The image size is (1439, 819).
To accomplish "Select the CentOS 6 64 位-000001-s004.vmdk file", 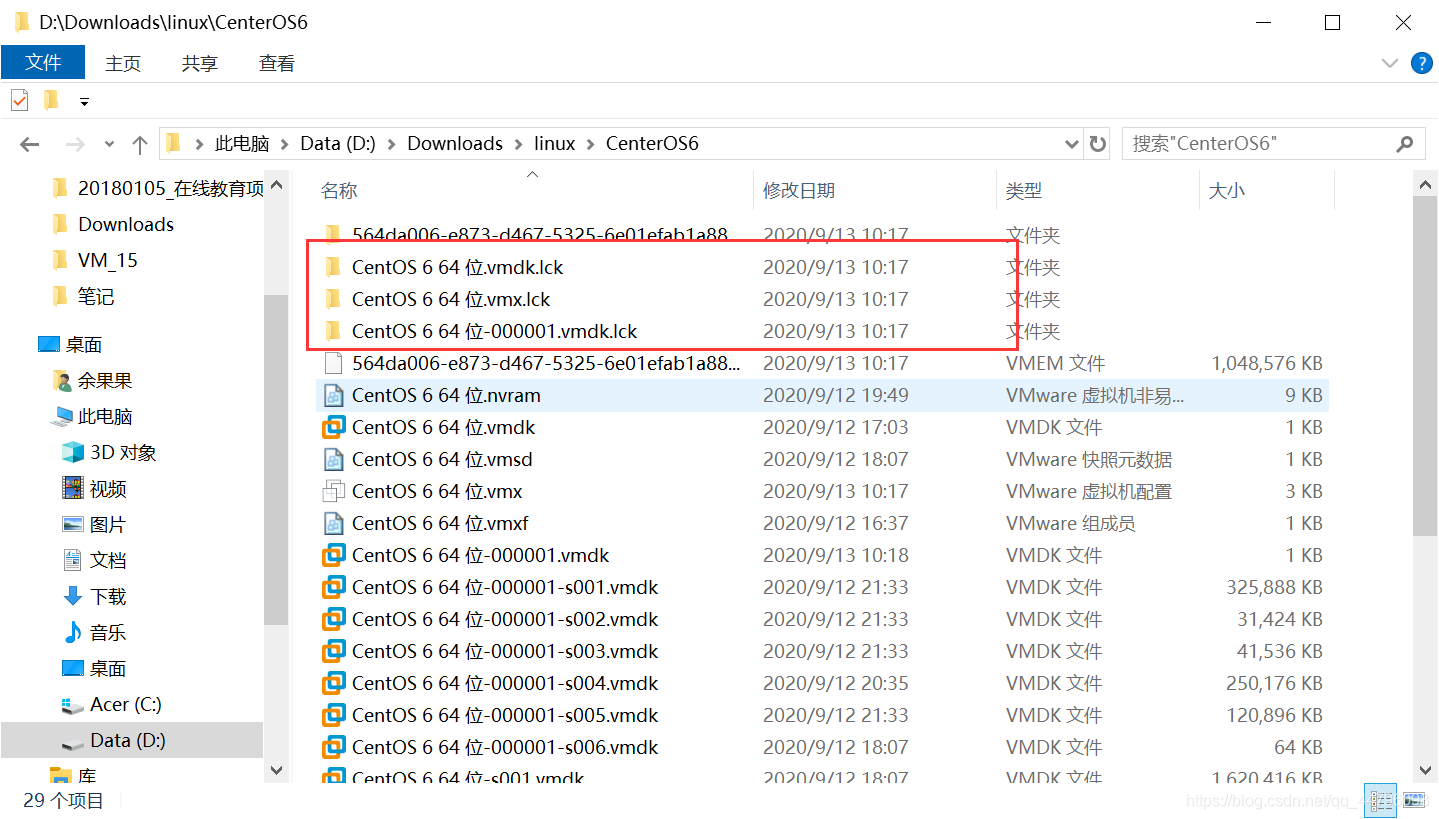I will point(505,683).
